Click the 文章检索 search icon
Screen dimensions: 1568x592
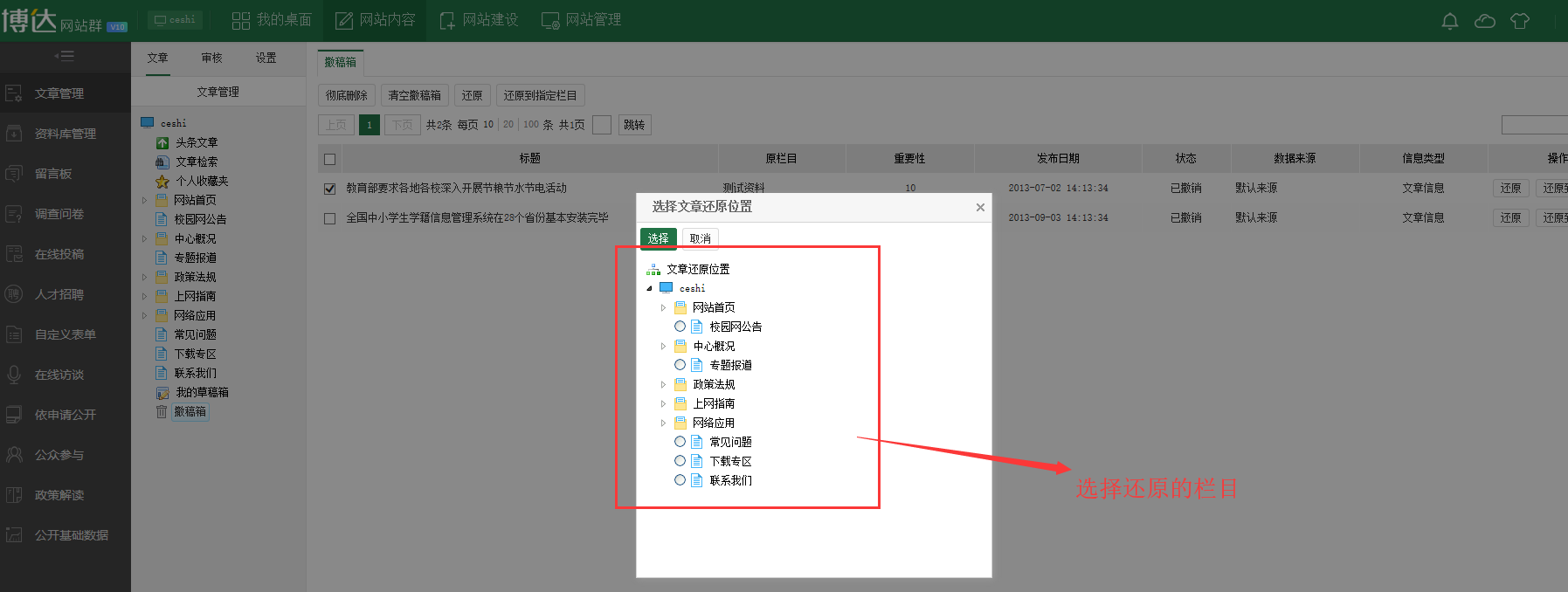[162, 162]
